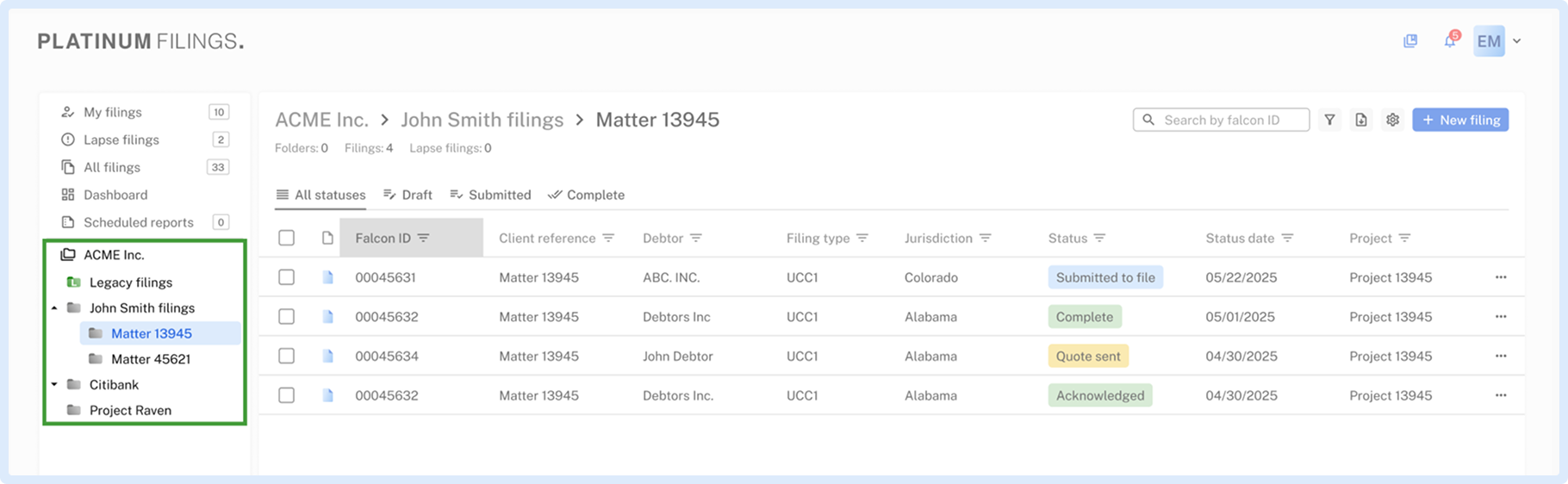Switch to All statuses tab
Image resolution: width=1568 pixels, height=484 pixels.
coord(320,195)
